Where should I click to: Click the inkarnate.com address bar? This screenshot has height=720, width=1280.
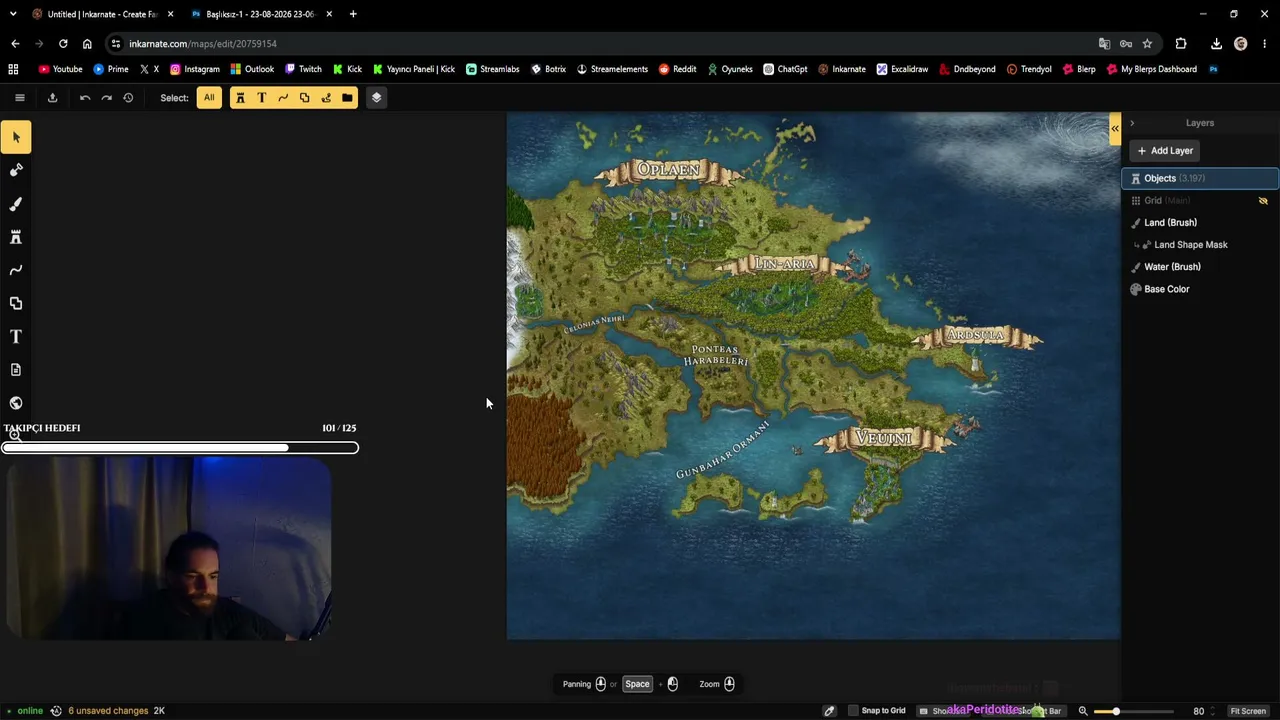(x=600, y=44)
